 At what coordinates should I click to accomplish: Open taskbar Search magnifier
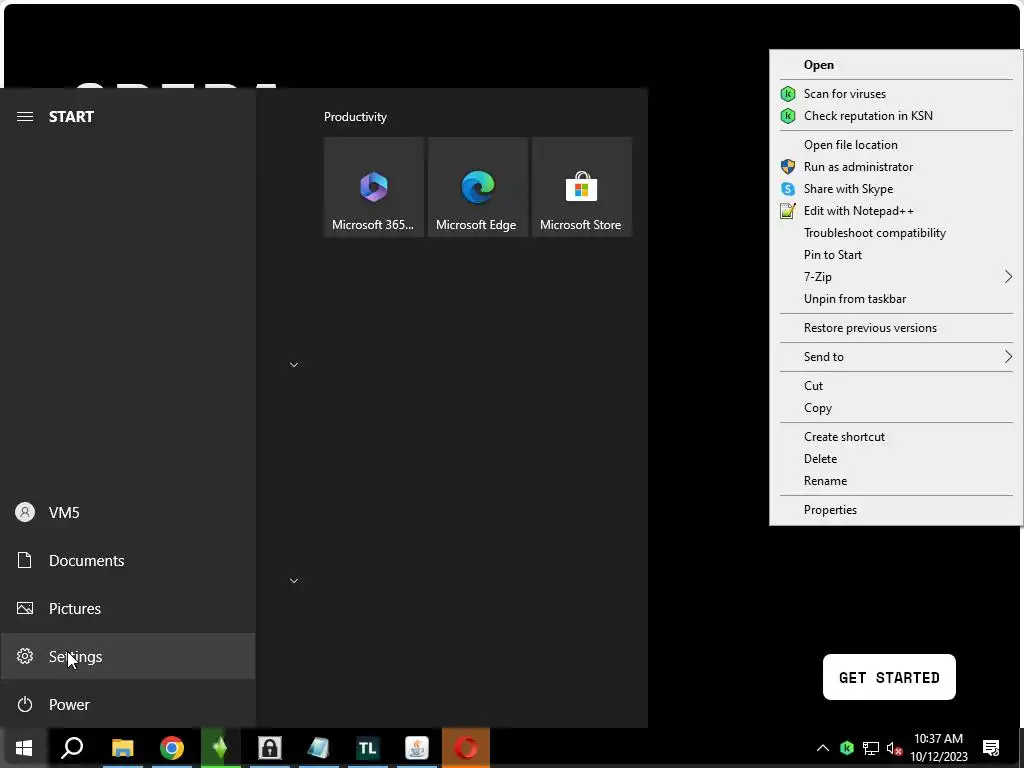[x=72, y=748]
